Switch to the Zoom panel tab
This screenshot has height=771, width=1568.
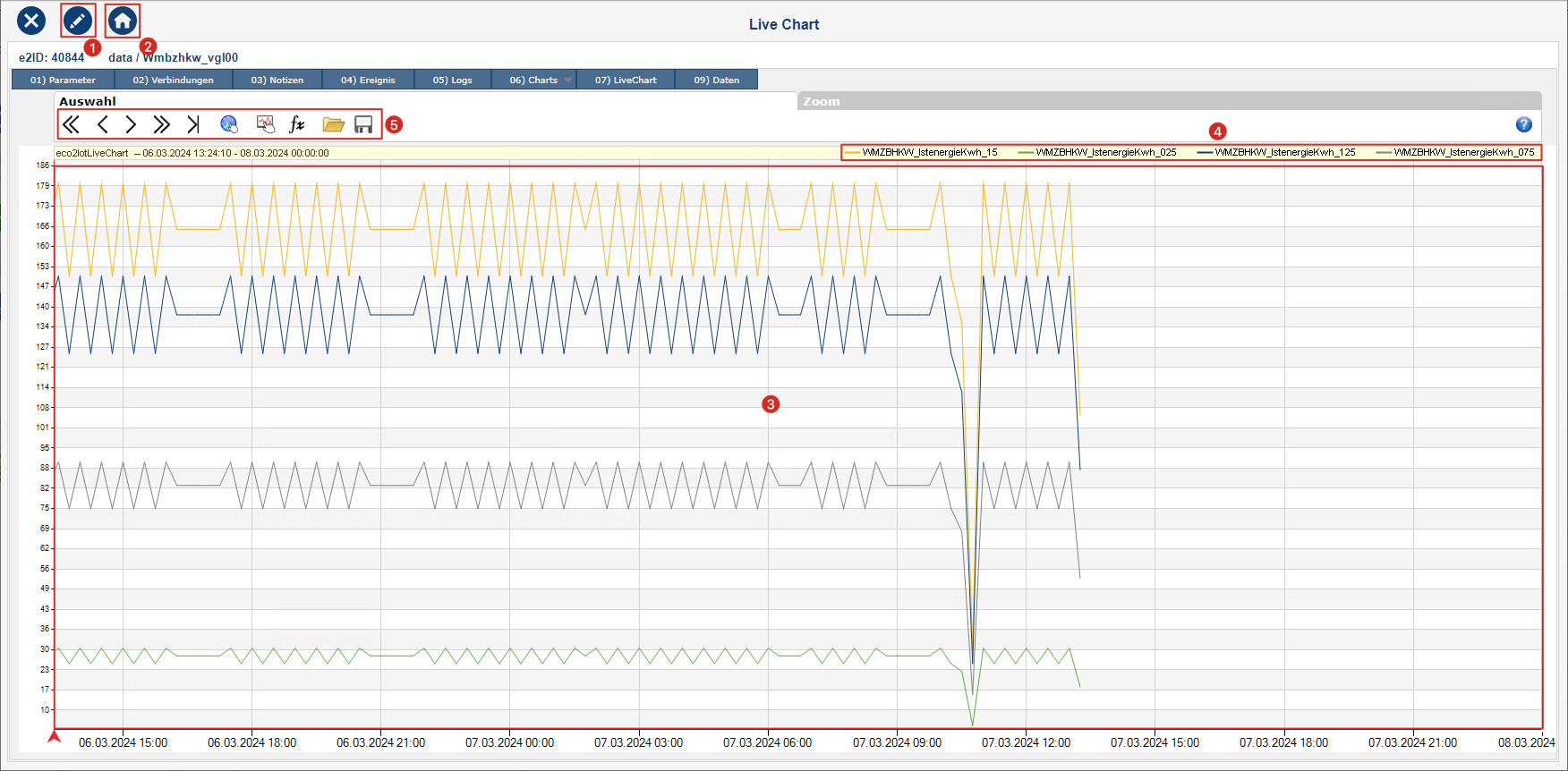(822, 101)
